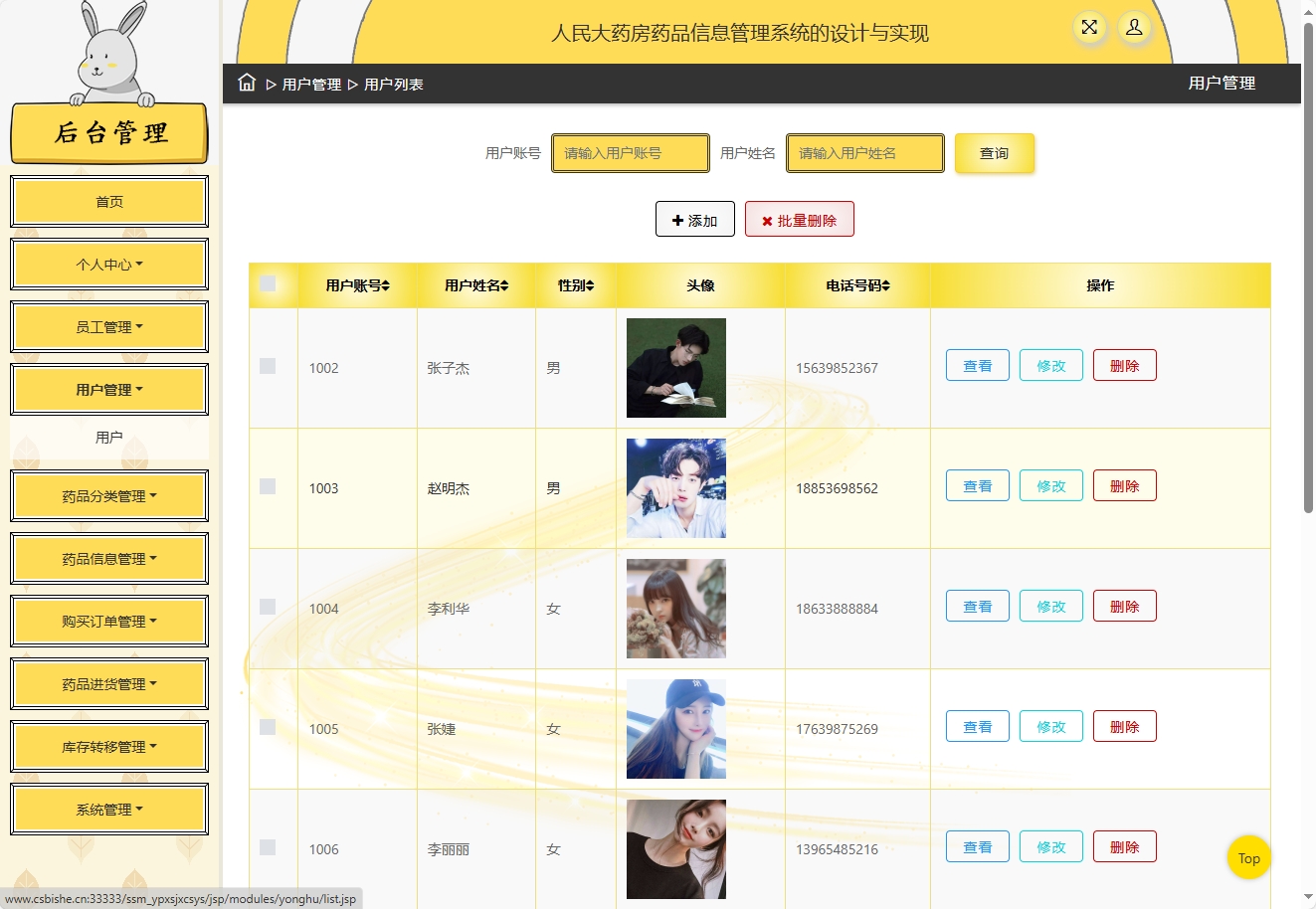Open avatar thumbnail of user 1004
This screenshot has width=1316, height=909.
(x=676, y=609)
